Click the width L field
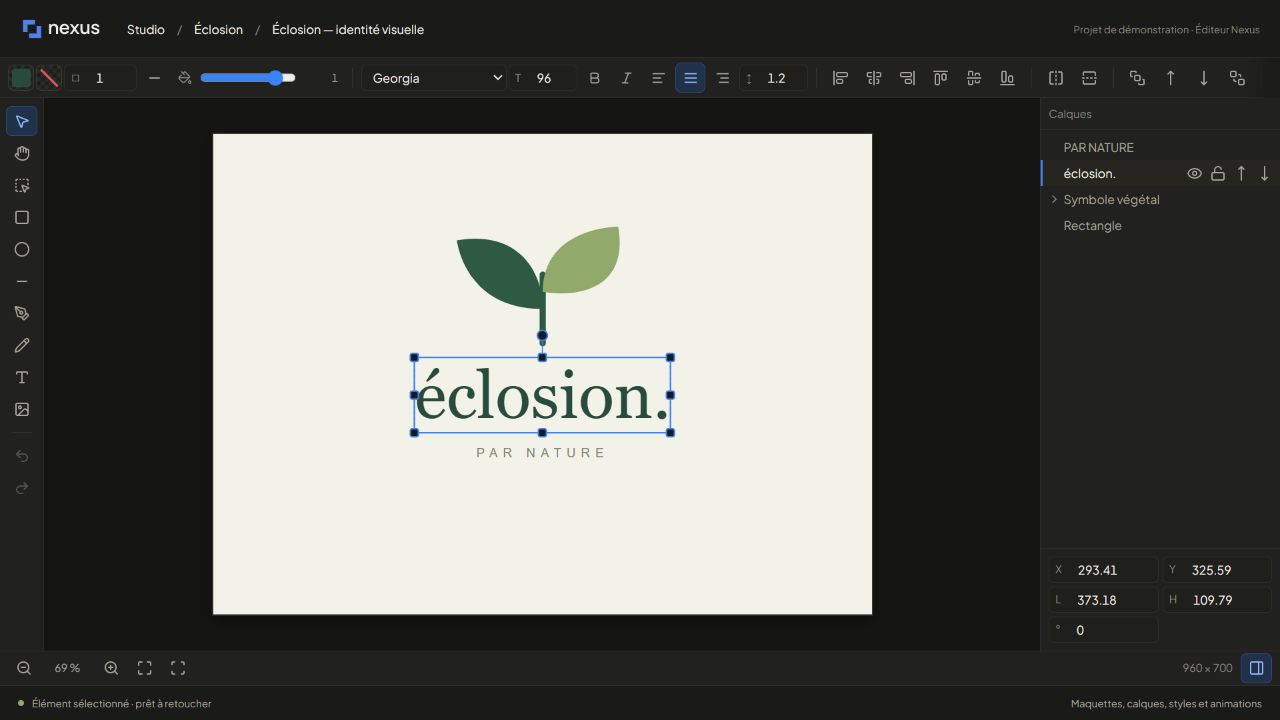 (1103, 600)
